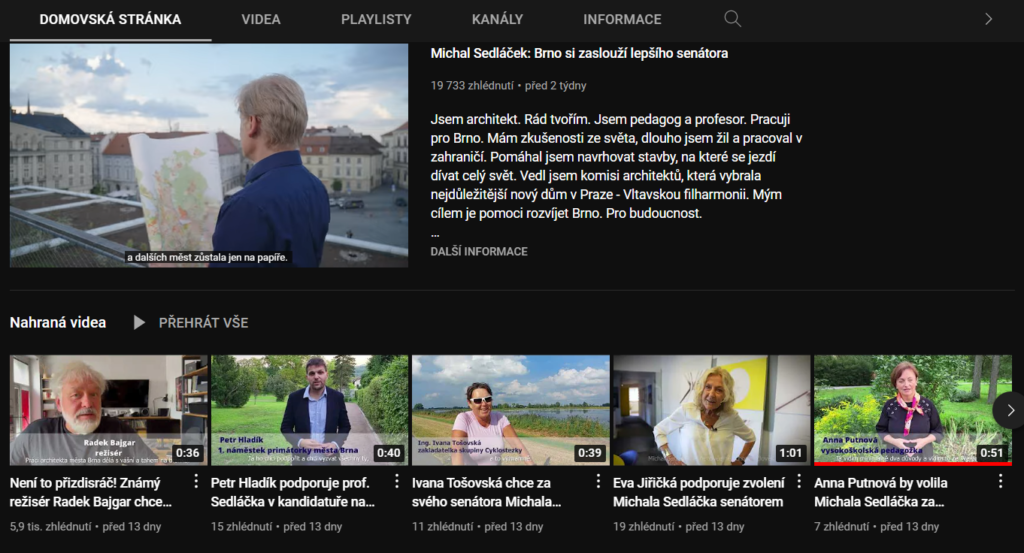Switch to the Kanály tab
Image resolution: width=1024 pixels, height=553 pixels.
click(498, 20)
